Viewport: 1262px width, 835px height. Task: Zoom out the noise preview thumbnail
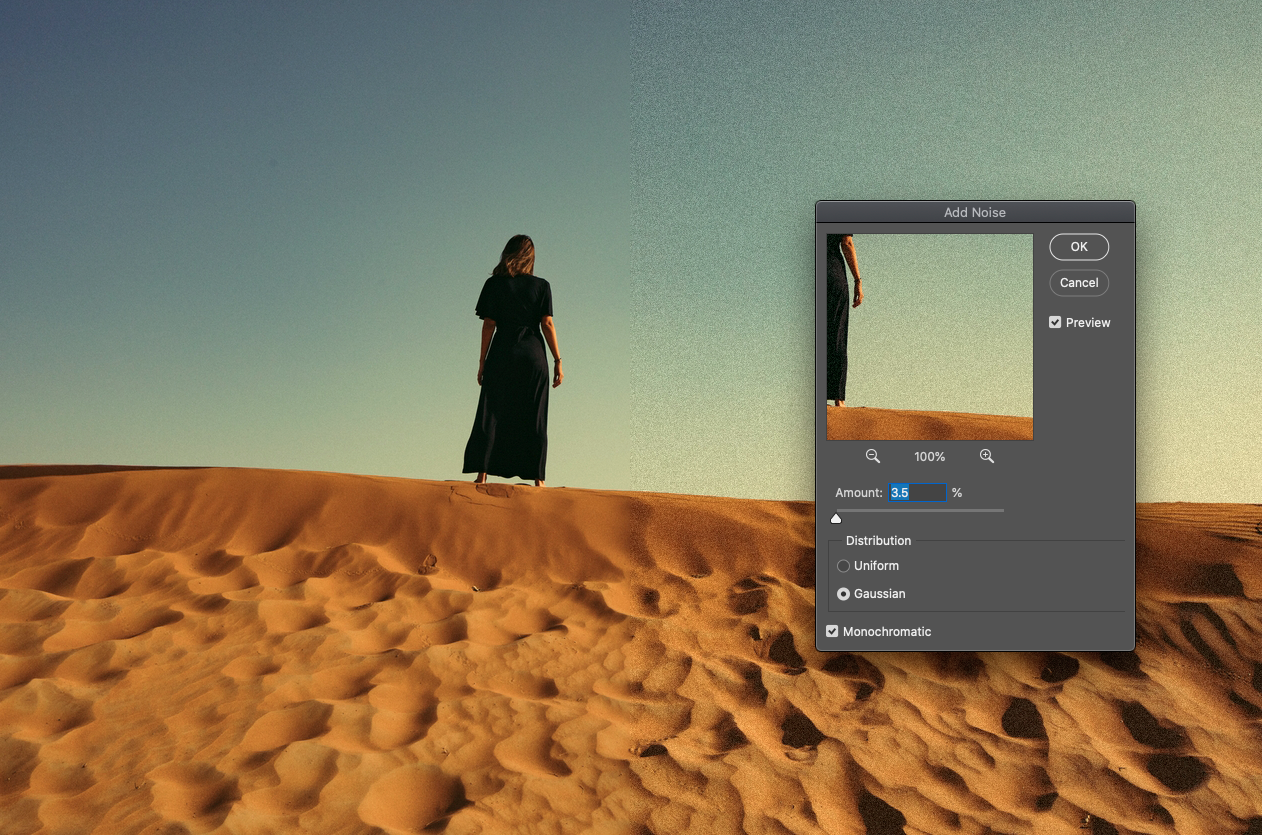coord(873,456)
